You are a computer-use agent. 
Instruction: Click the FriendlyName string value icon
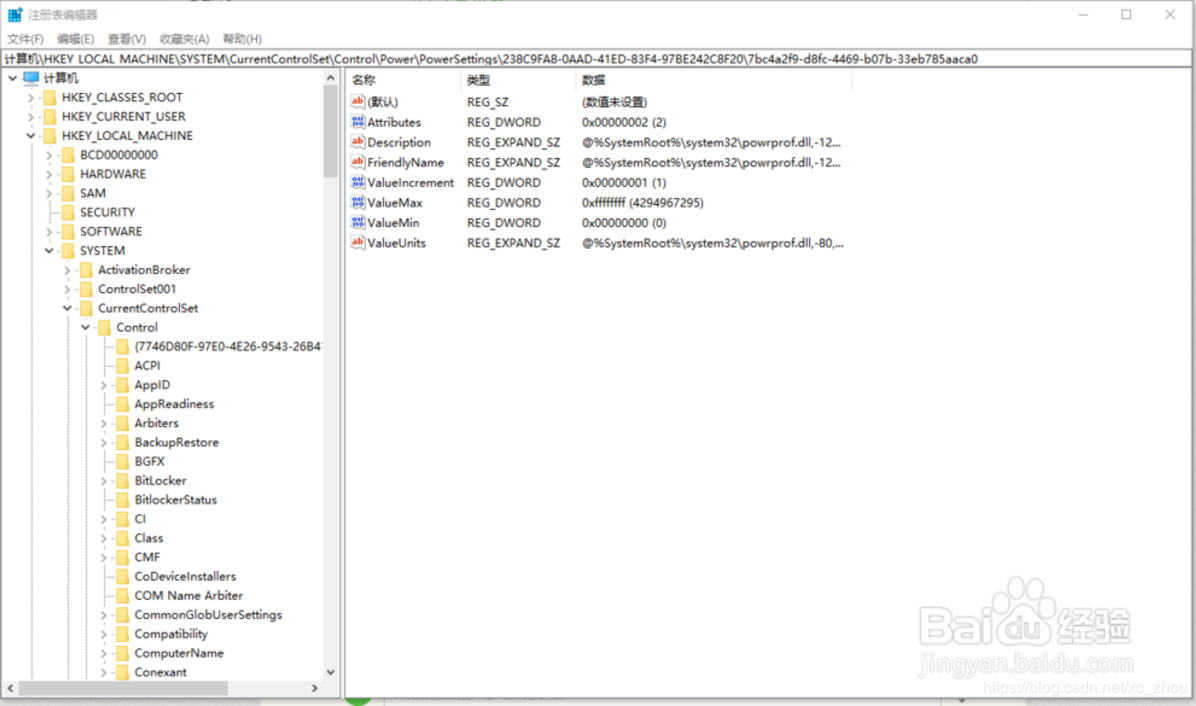point(358,162)
